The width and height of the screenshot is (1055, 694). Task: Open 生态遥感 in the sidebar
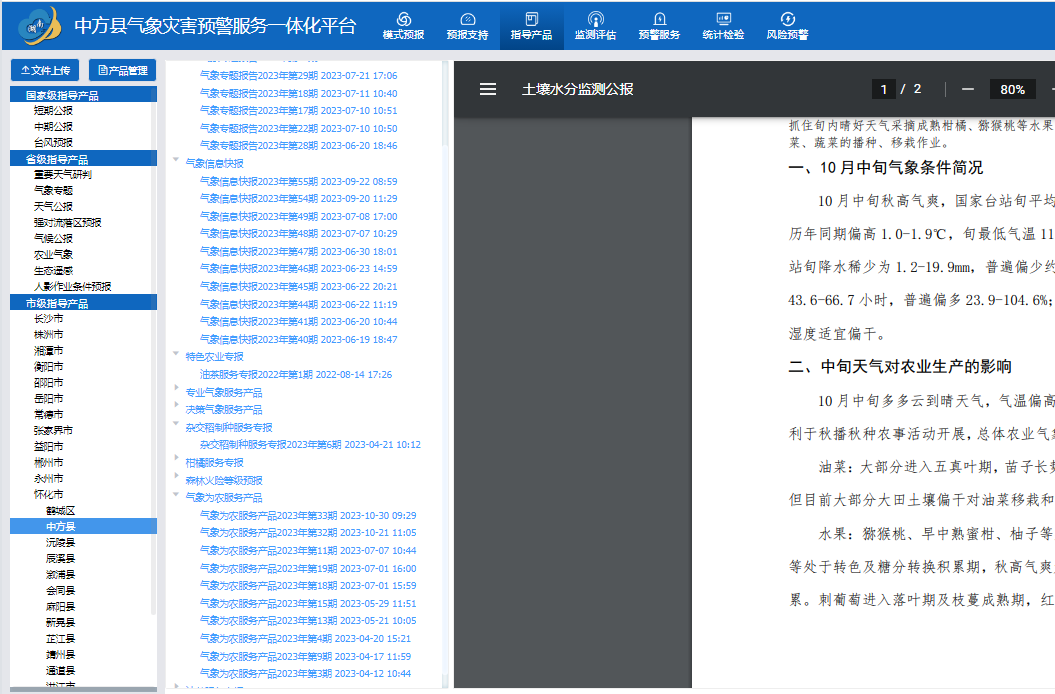pyautogui.click(x=53, y=271)
